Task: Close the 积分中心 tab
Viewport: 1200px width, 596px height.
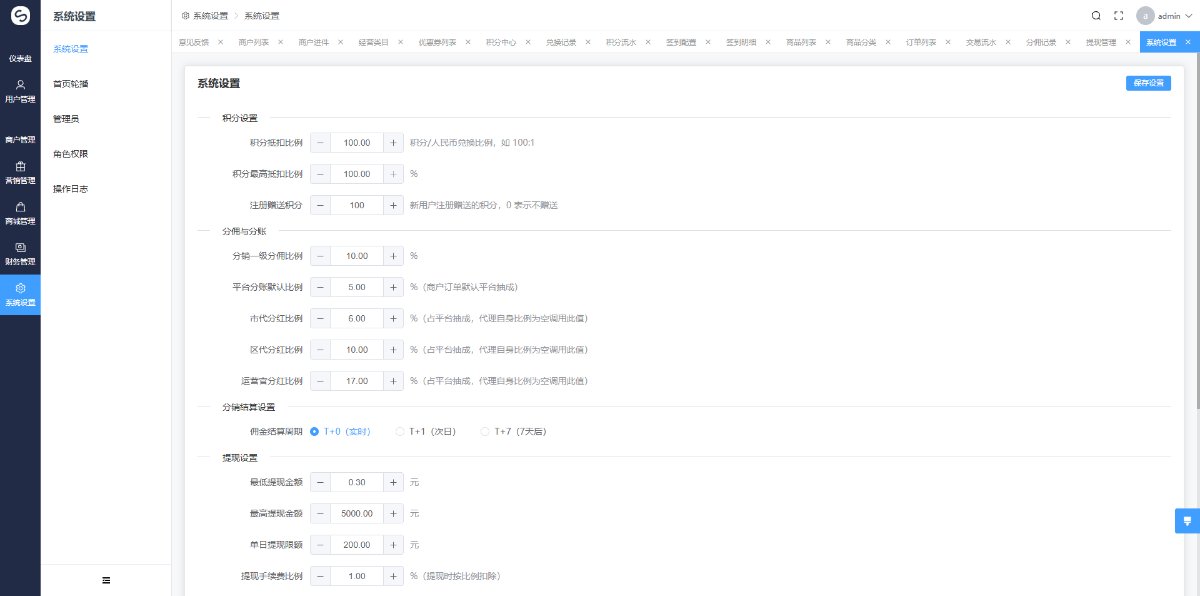Action: click(x=528, y=43)
